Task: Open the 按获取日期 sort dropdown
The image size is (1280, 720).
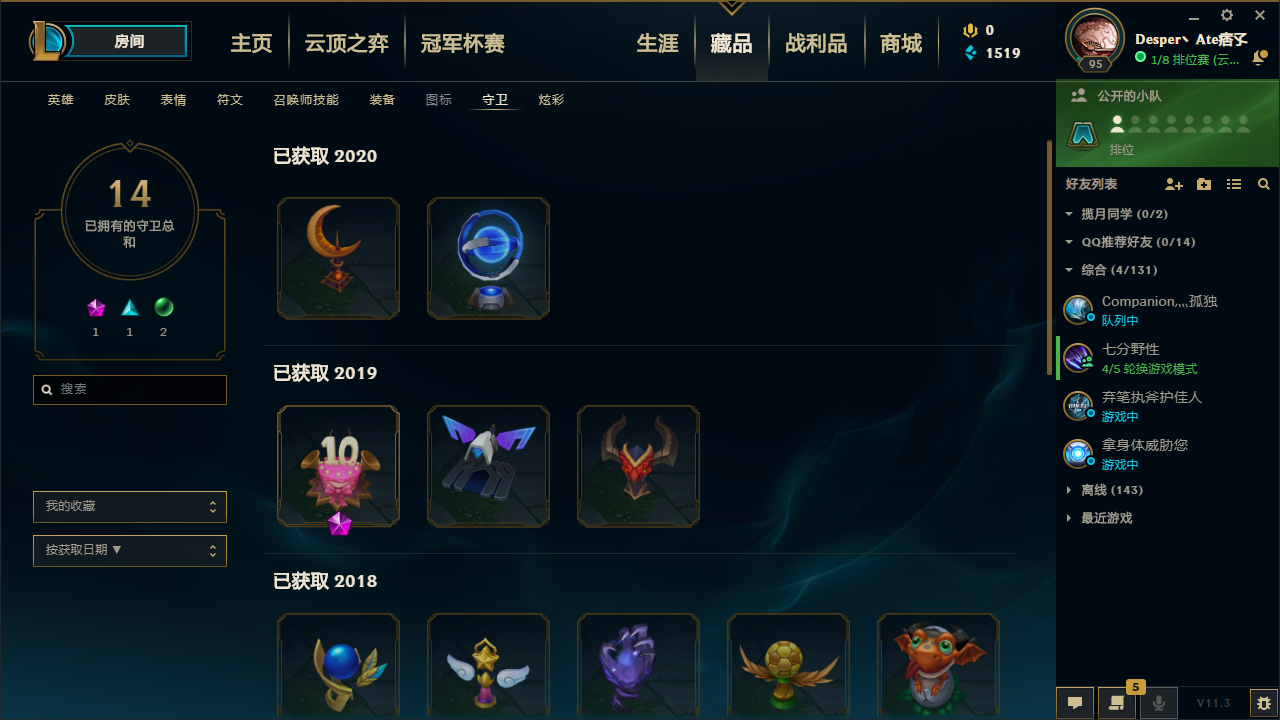Action: 130,551
